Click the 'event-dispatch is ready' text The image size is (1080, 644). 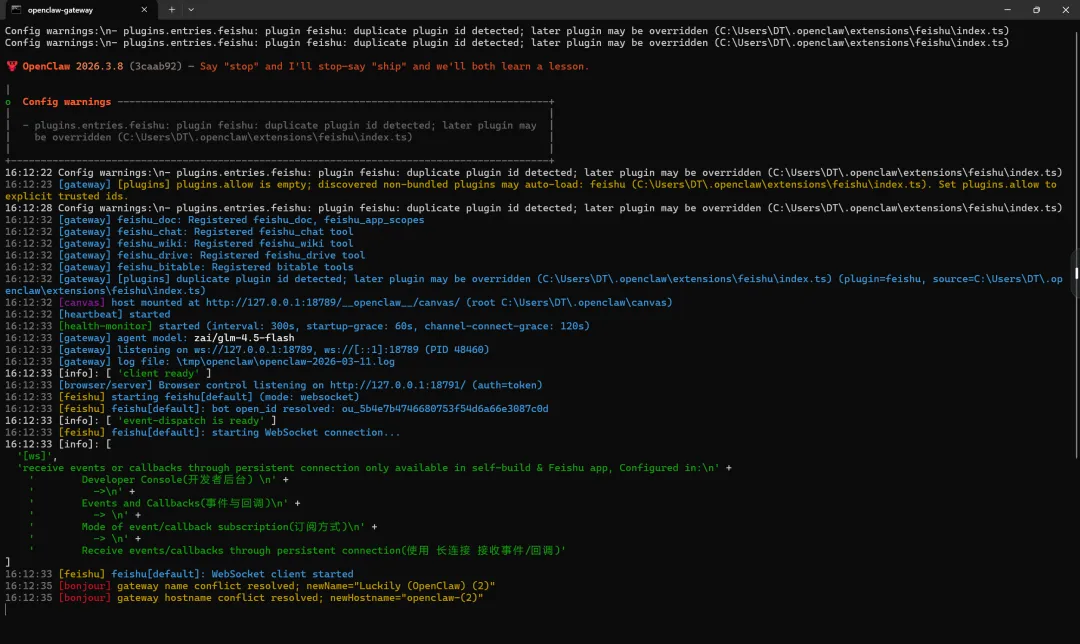coord(191,420)
